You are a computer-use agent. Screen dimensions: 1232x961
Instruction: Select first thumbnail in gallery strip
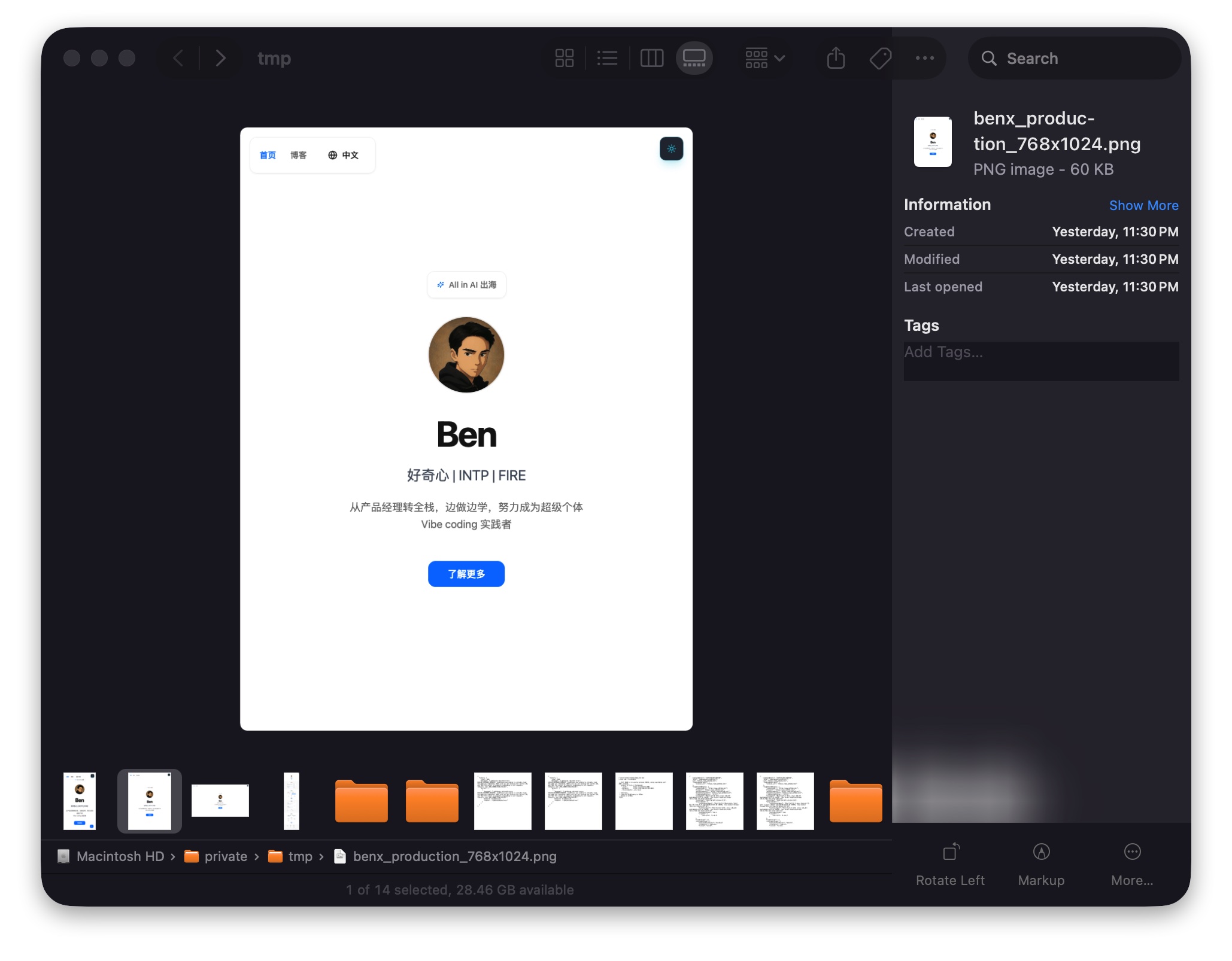80,801
